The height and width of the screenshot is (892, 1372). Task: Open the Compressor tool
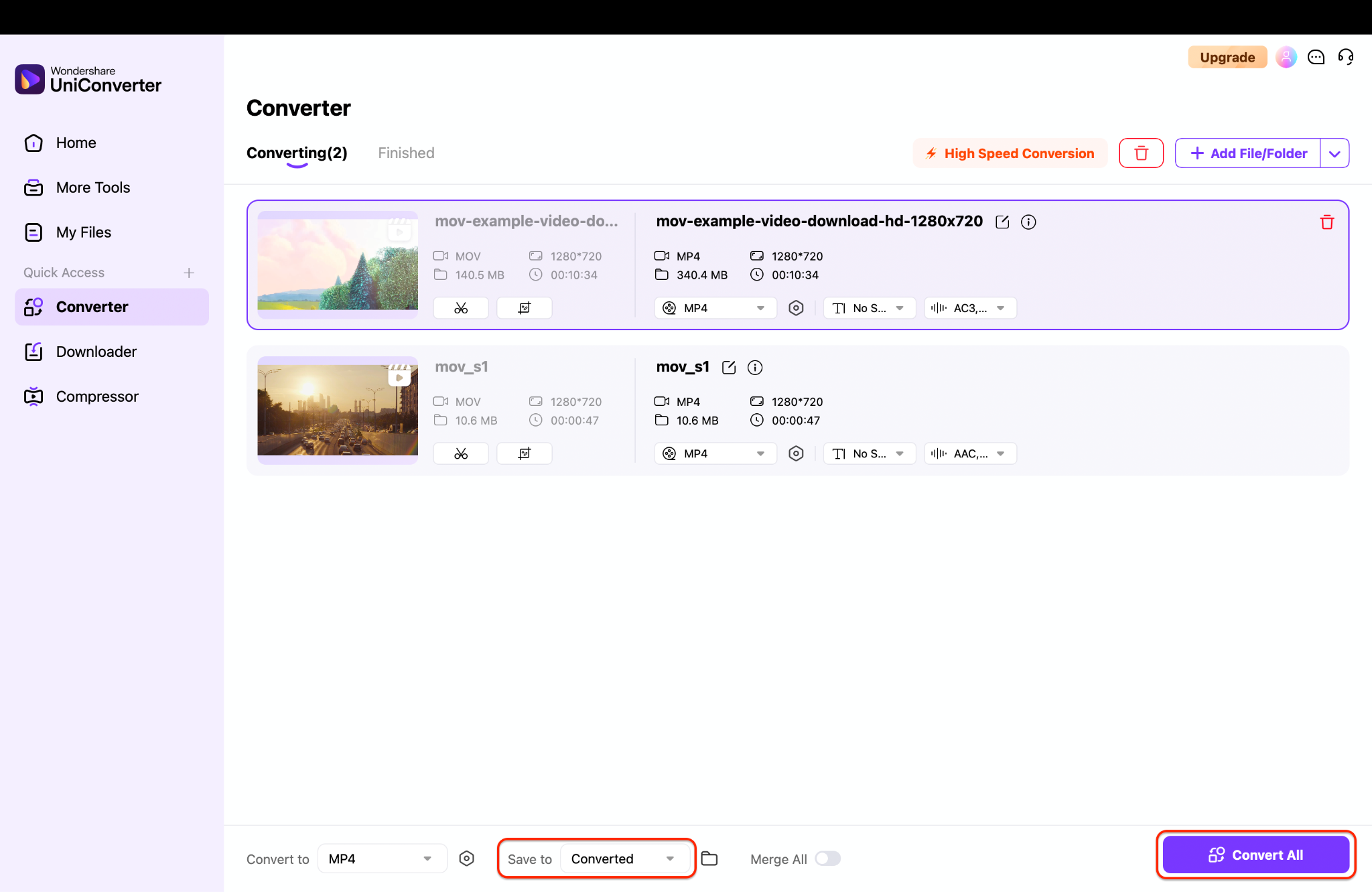click(97, 396)
